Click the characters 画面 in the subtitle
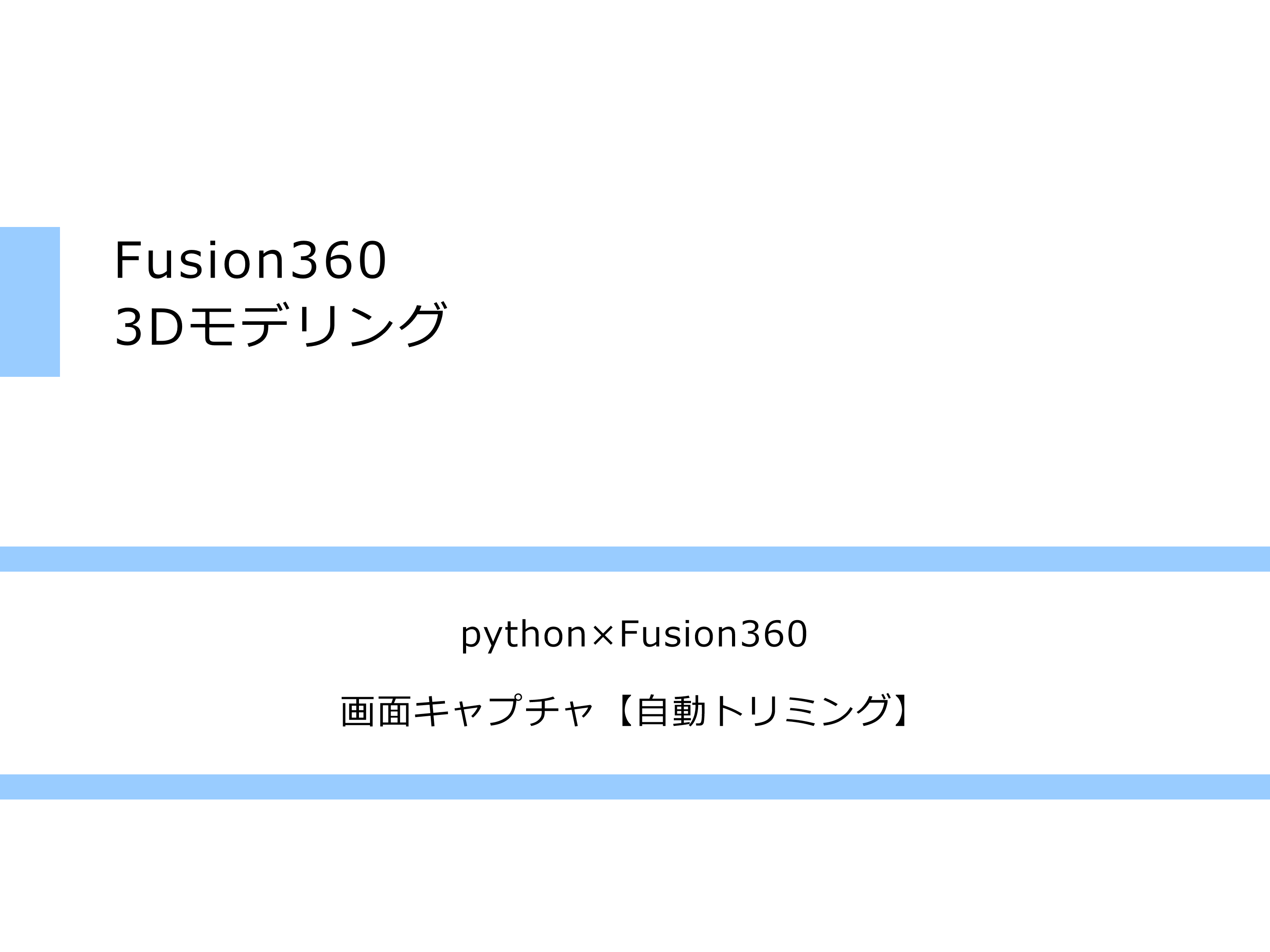This screenshot has width=1270, height=952. tap(376, 711)
